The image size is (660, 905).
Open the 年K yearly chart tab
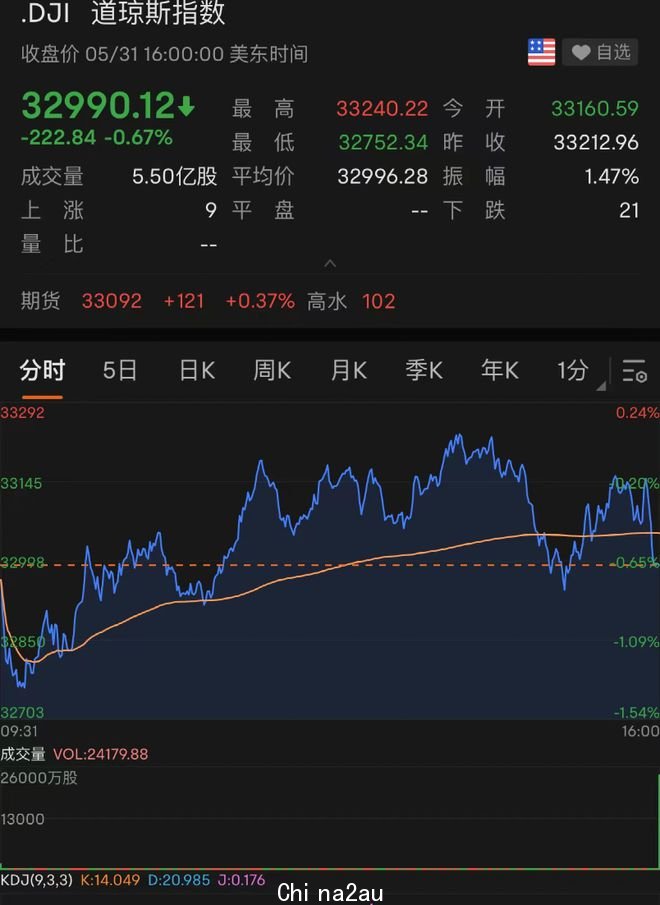pyautogui.click(x=500, y=370)
